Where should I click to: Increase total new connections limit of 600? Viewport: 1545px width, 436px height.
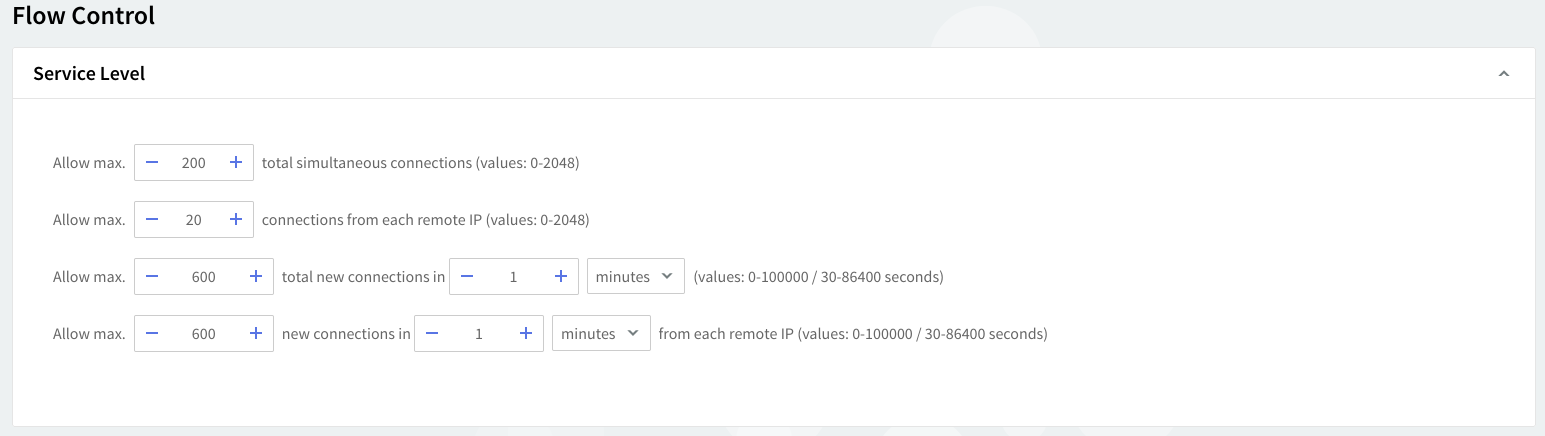pyautogui.click(x=256, y=276)
